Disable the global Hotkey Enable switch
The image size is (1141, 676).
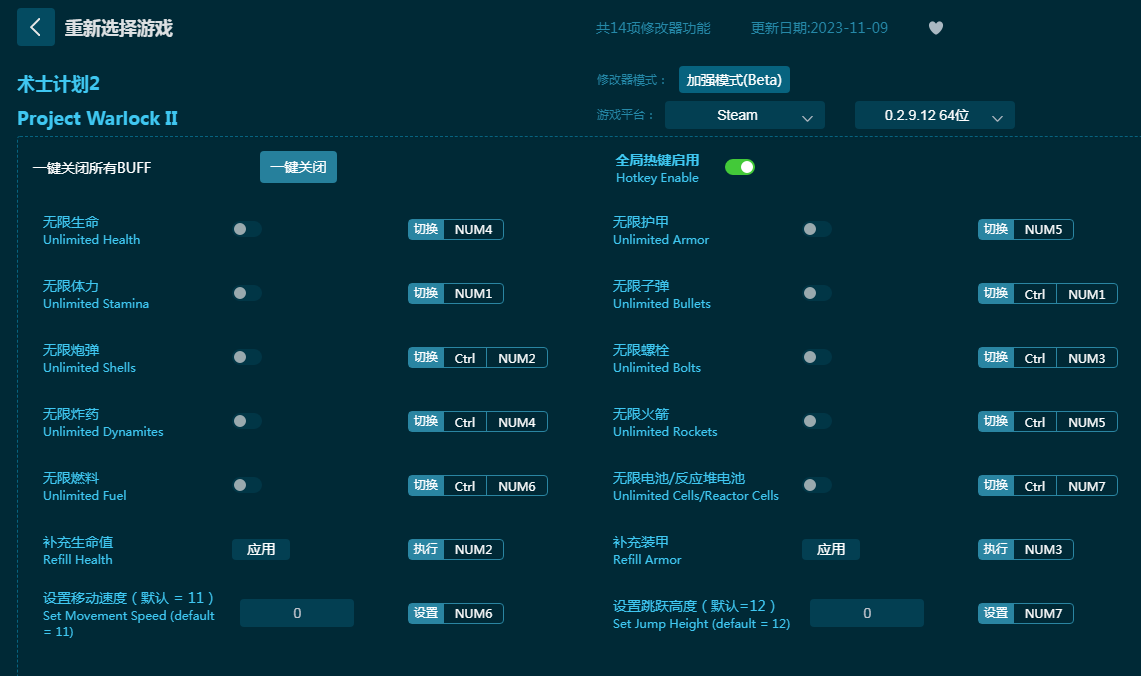tap(740, 167)
